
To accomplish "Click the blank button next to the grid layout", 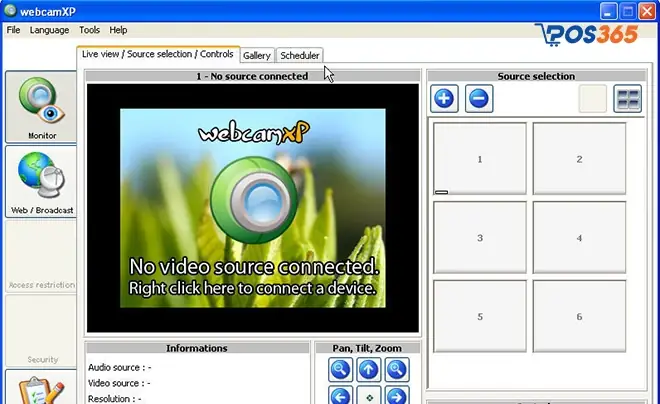I will point(593,98).
